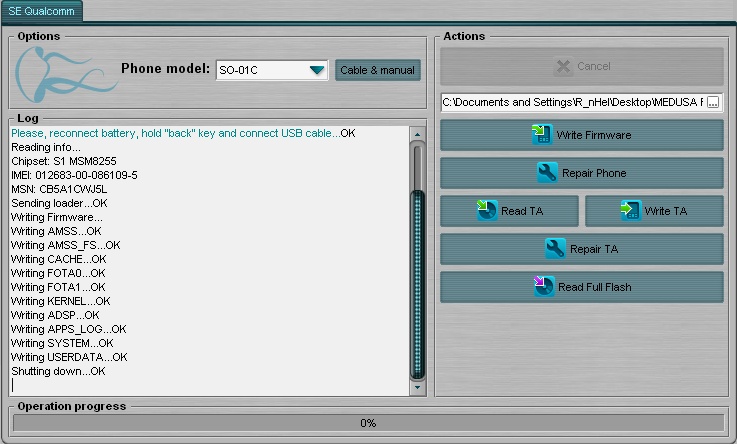
Task: Click the X icon on Cancel
Action: tap(563, 66)
